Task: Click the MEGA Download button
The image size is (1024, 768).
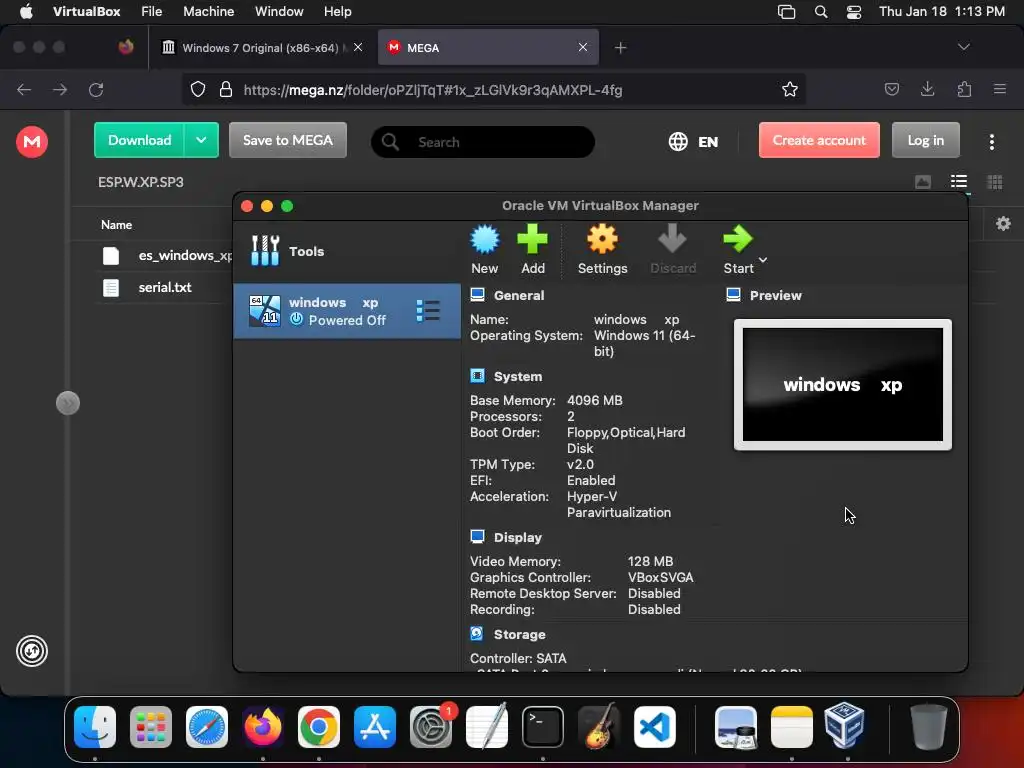Action: pos(139,140)
